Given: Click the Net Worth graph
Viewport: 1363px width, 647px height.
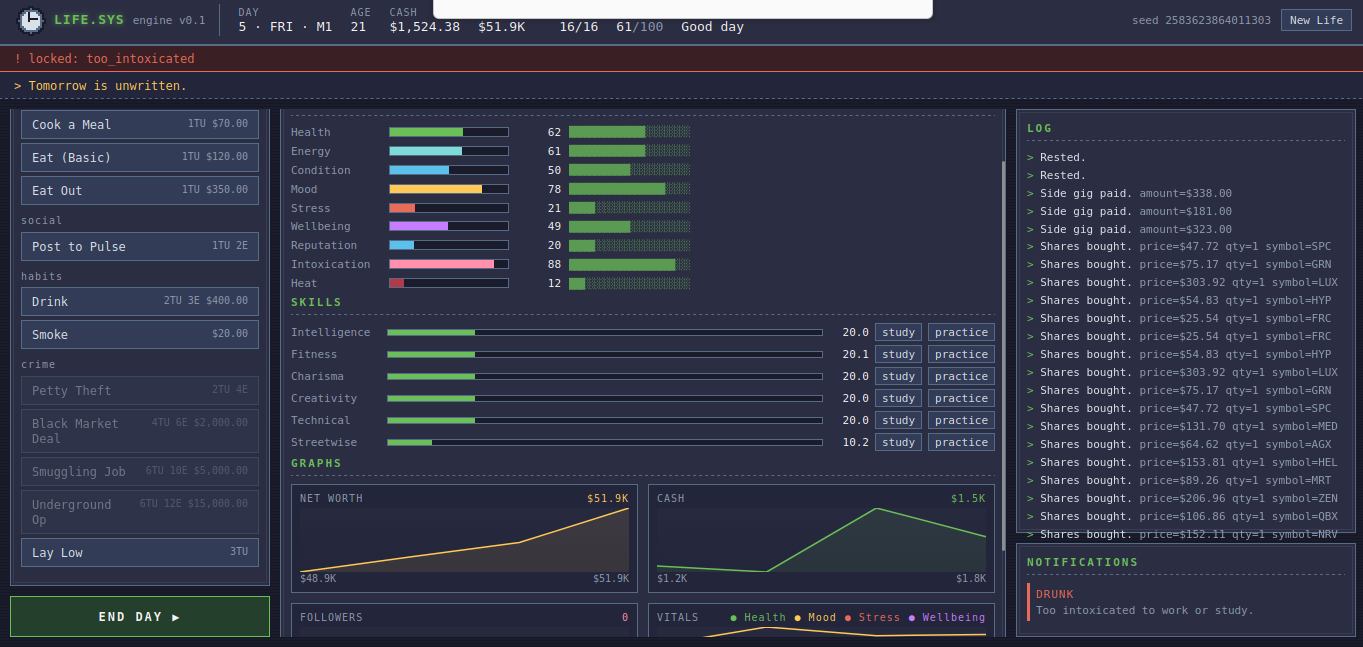Looking at the screenshot, I should pos(464,538).
